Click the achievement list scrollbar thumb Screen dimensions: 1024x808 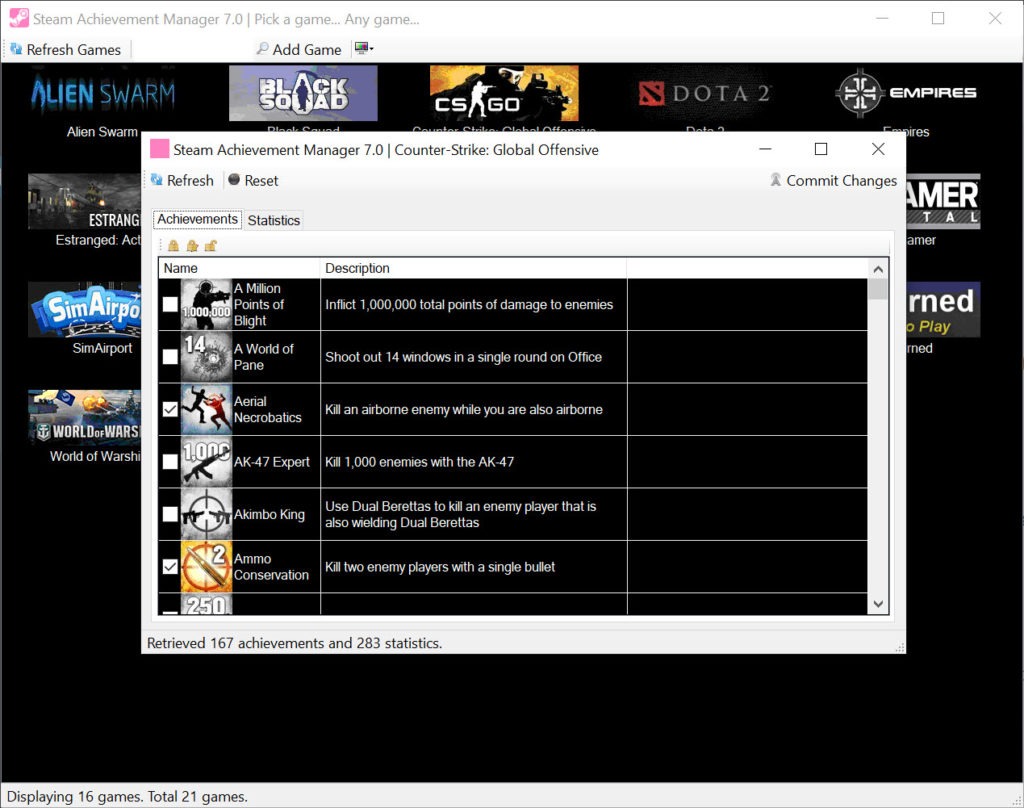(x=878, y=289)
